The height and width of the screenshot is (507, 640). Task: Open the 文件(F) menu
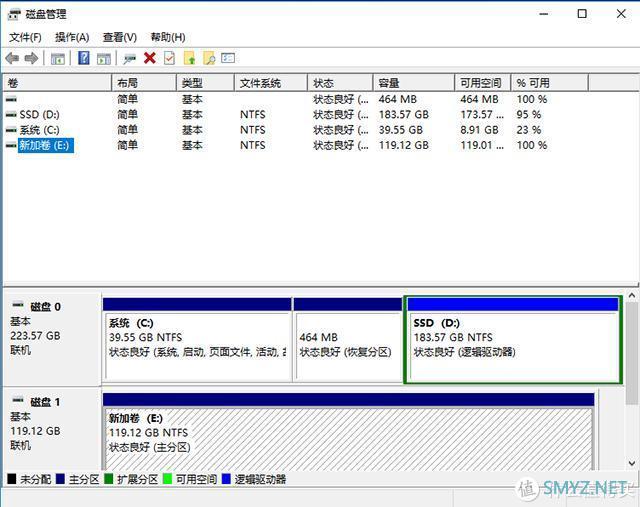point(25,38)
